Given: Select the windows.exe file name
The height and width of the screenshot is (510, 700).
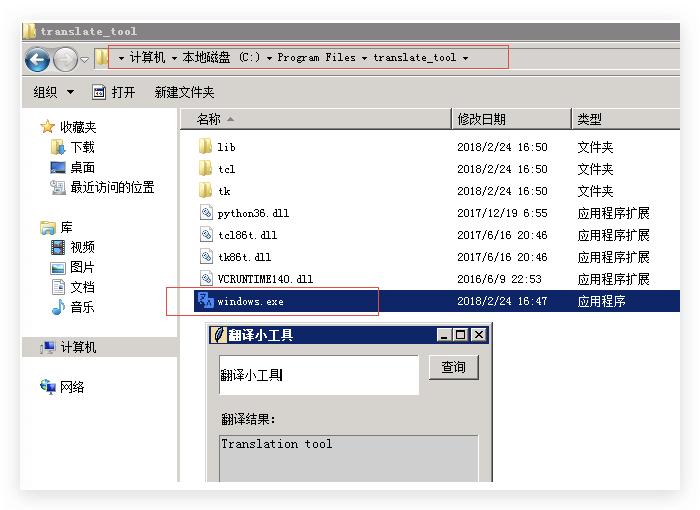Looking at the screenshot, I should [250, 301].
